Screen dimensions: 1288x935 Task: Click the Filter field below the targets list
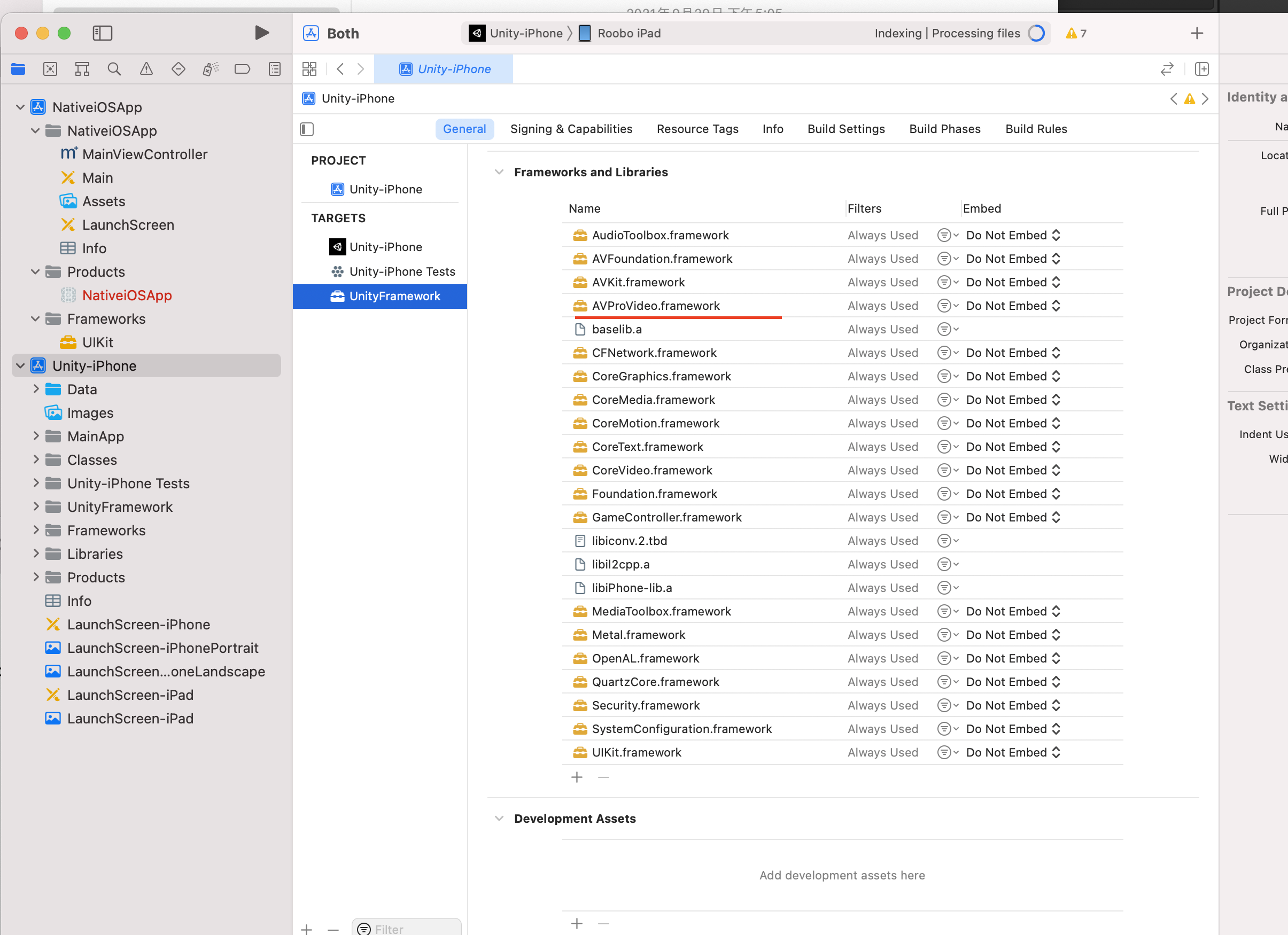(x=406, y=928)
